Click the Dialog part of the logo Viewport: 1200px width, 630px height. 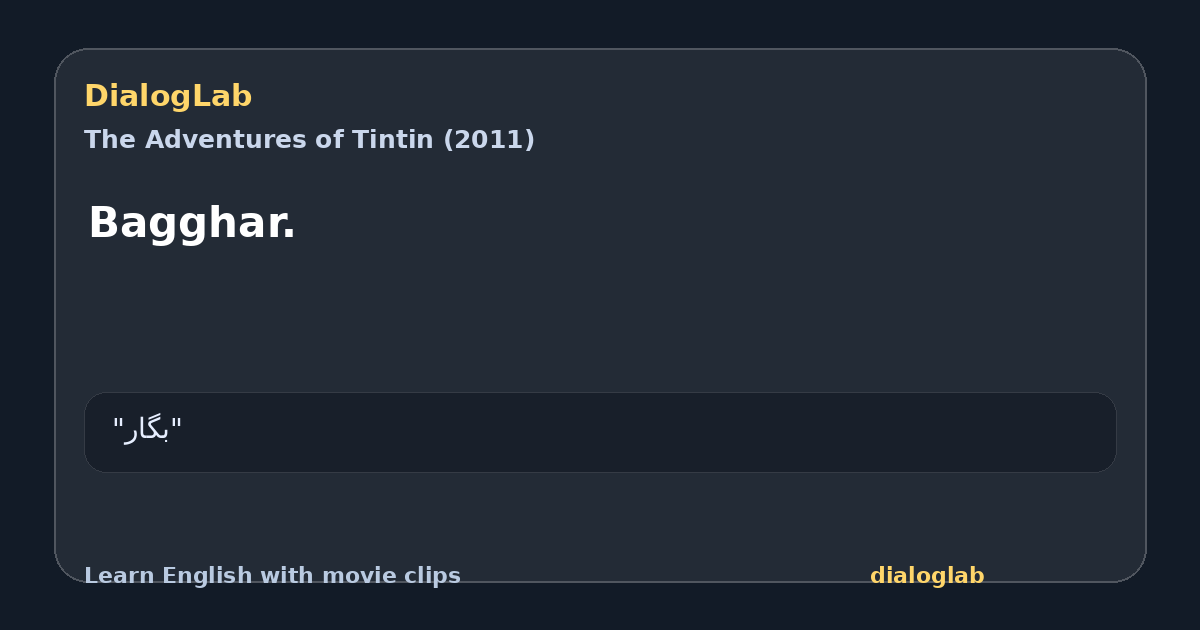pyautogui.click(x=138, y=96)
